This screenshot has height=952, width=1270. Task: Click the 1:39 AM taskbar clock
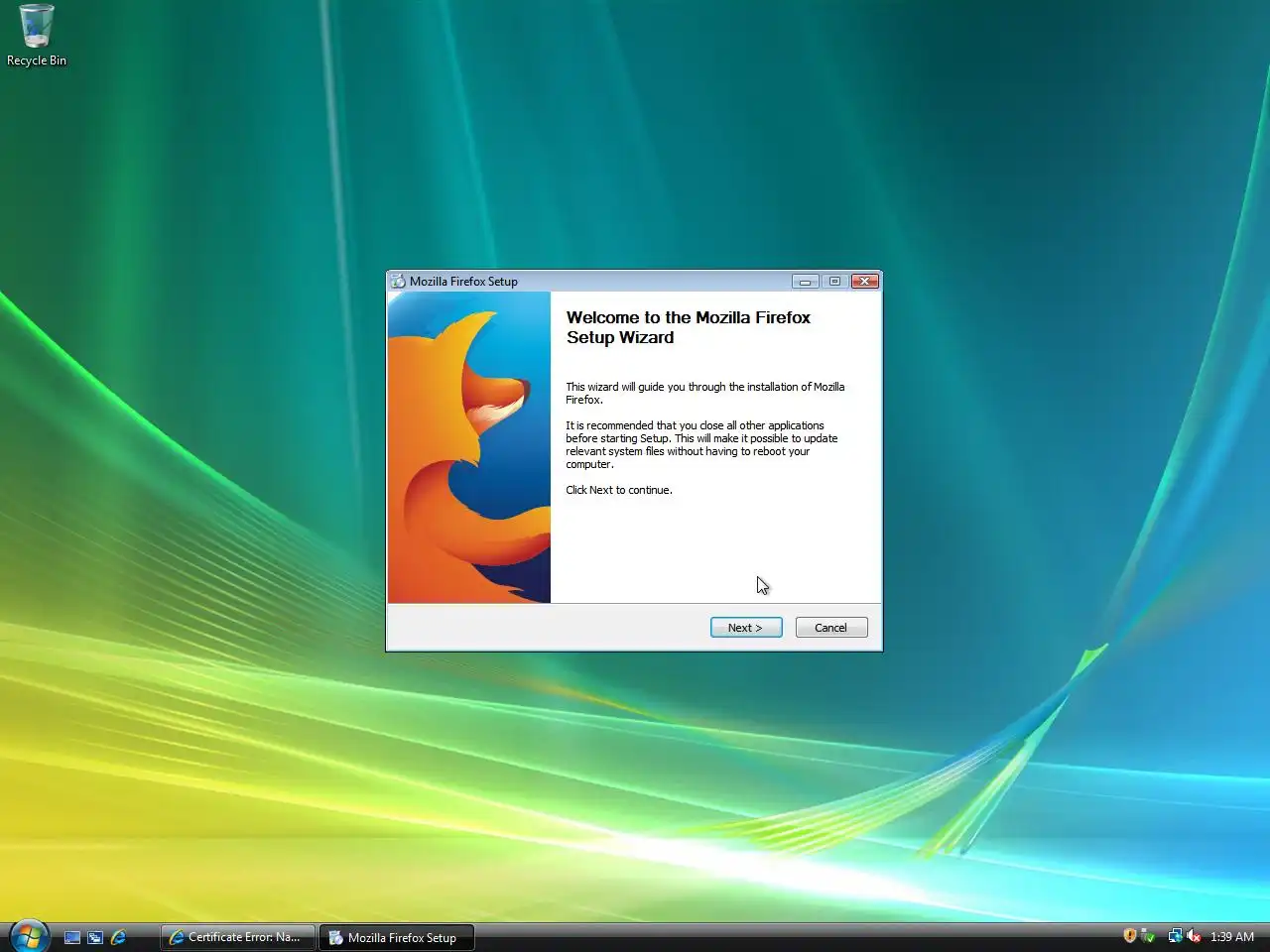tap(1232, 936)
